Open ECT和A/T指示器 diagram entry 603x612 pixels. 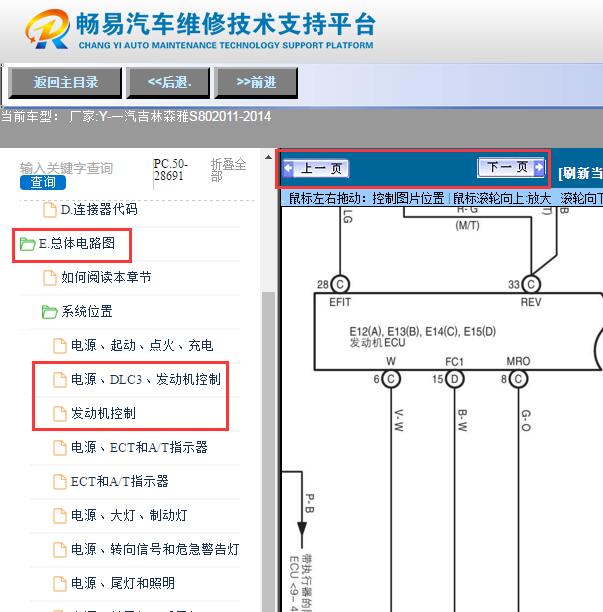(x=119, y=481)
